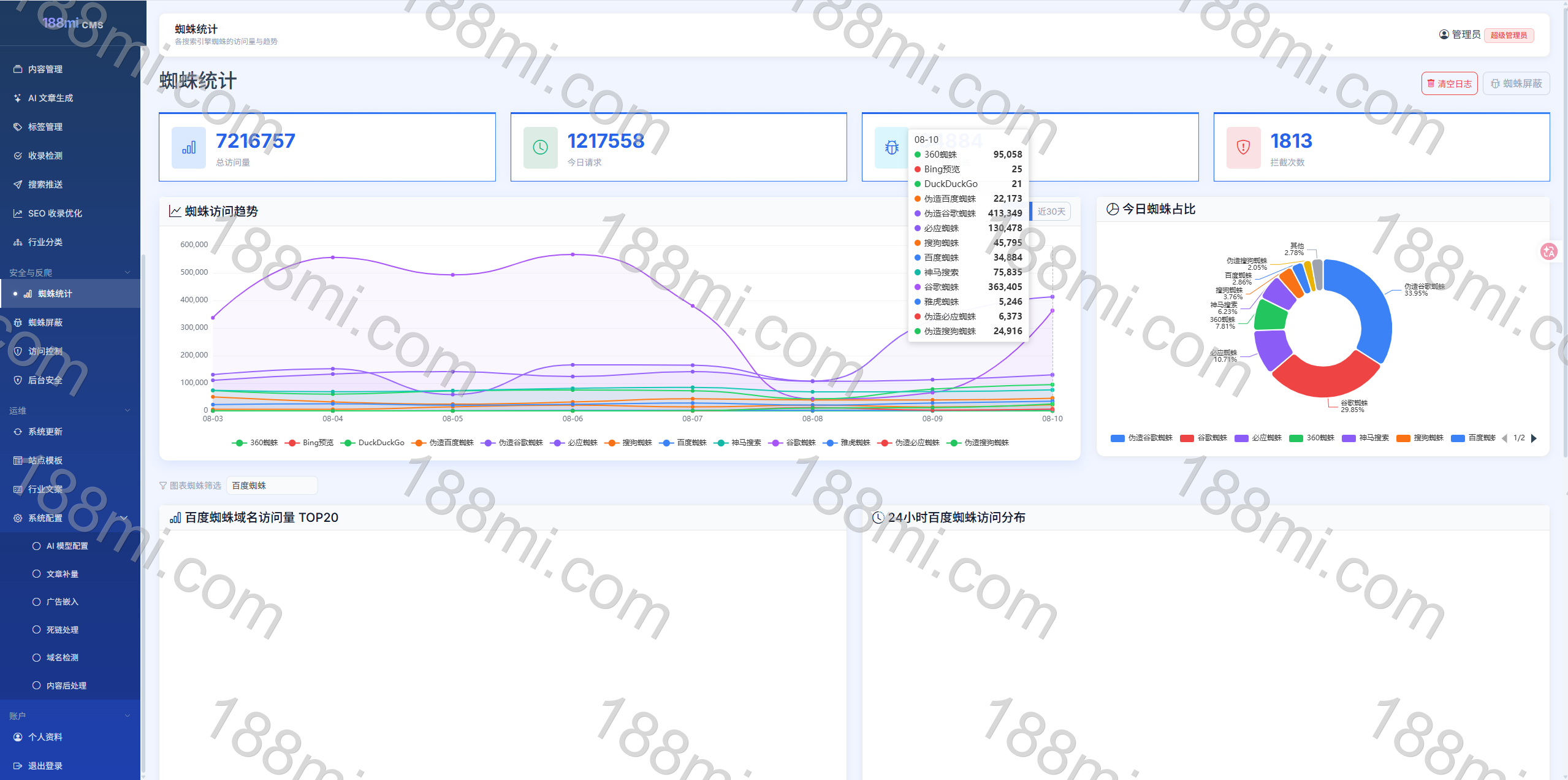Click the 超级管理员 badge

[x=1509, y=35]
